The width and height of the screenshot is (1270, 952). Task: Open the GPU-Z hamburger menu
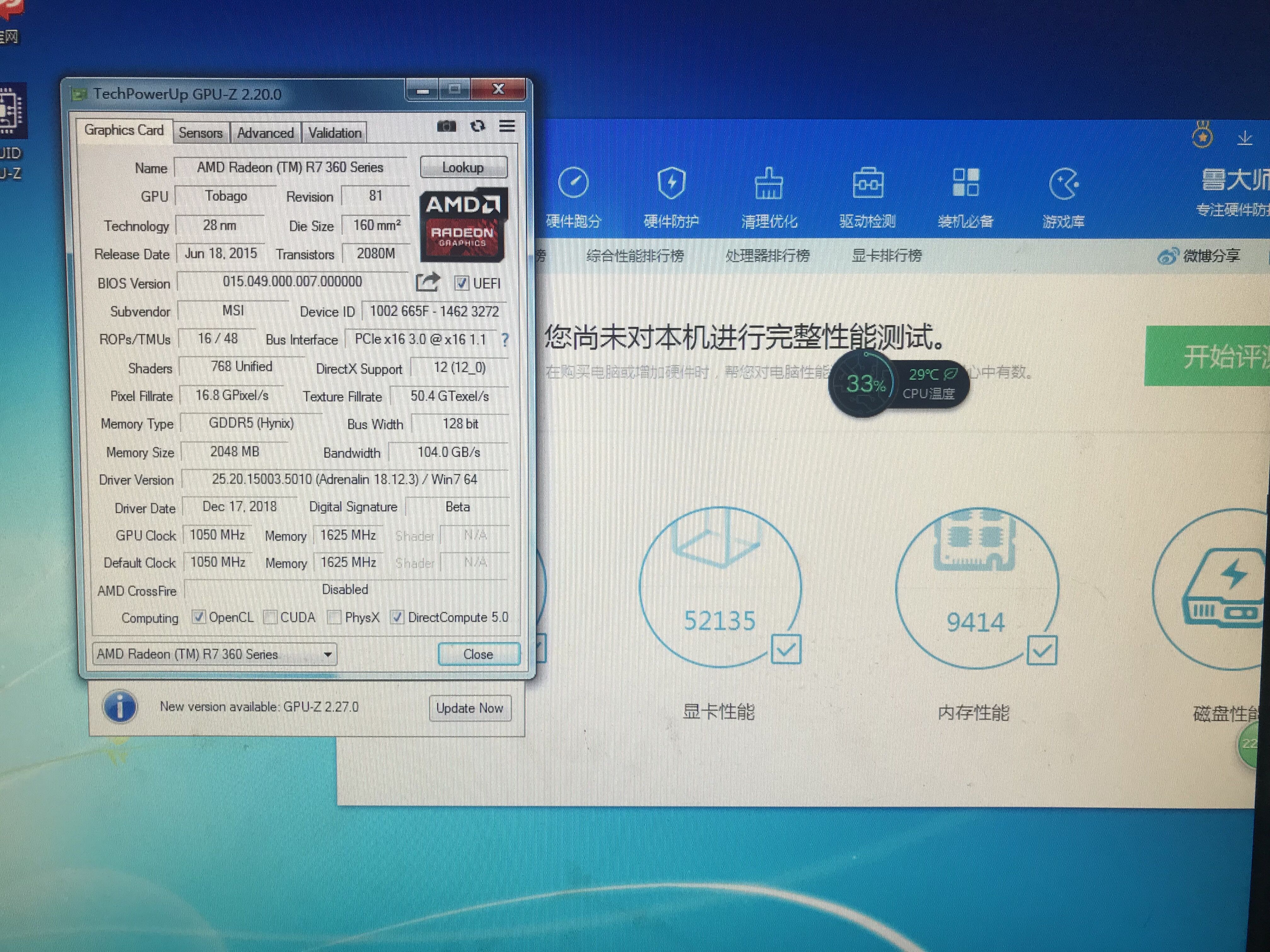tap(507, 126)
